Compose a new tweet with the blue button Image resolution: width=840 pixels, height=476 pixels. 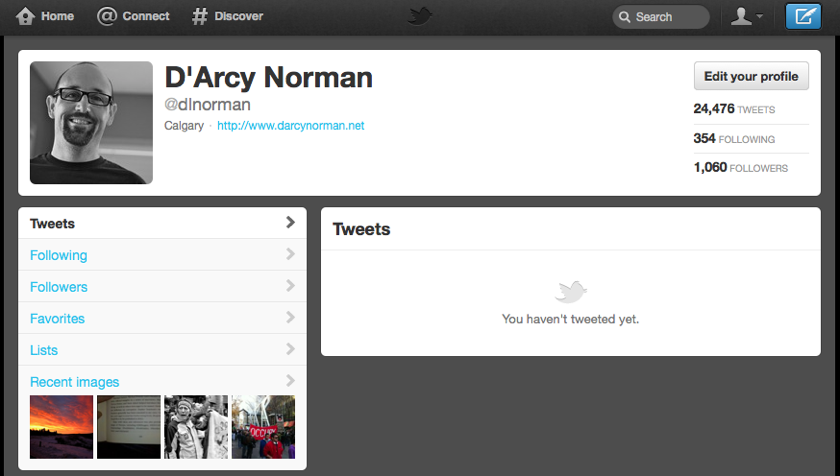(x=803, y=16)
